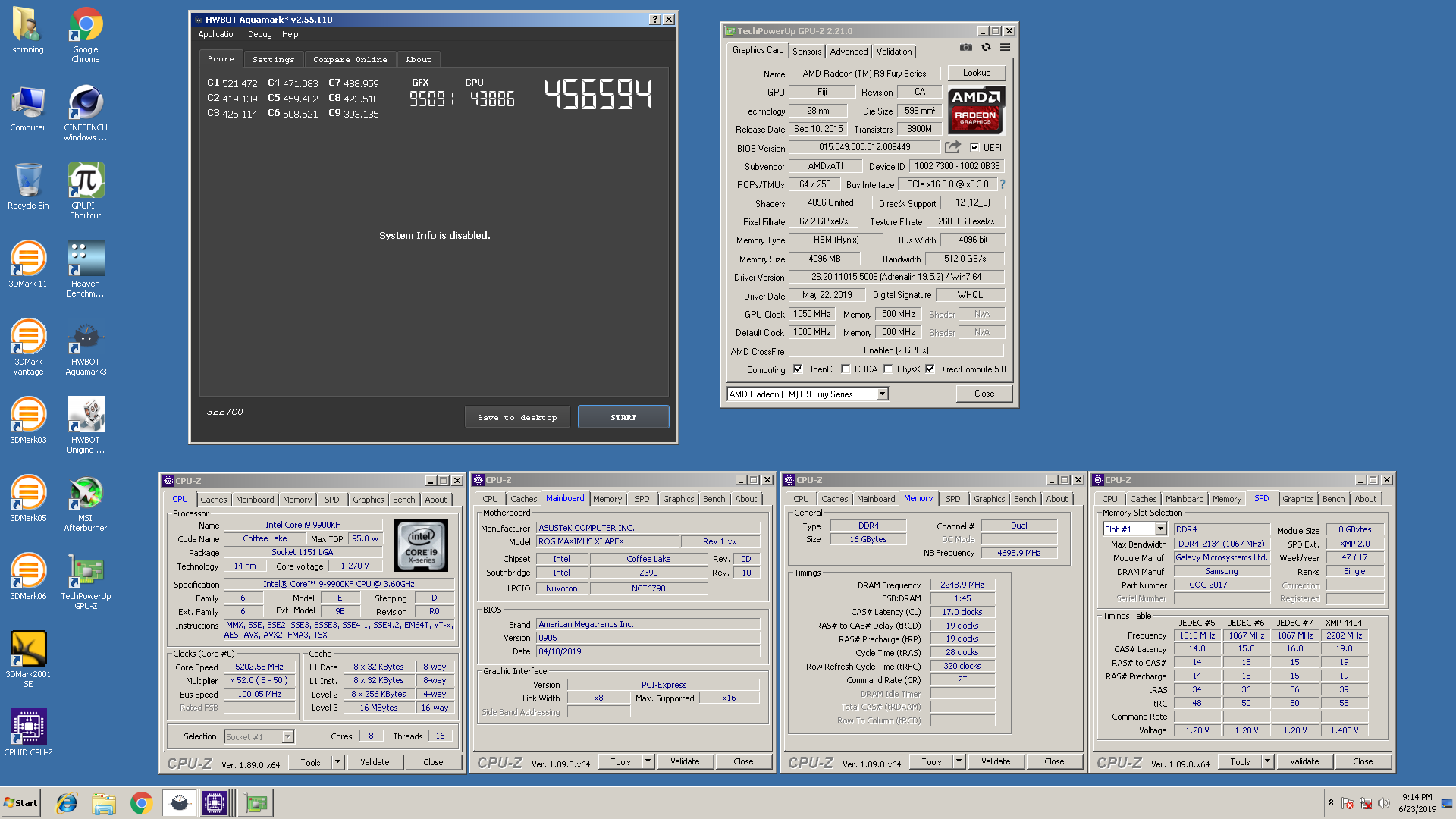Click the volume tray icon
The image size is (1456, 819).
point(1383,803)
